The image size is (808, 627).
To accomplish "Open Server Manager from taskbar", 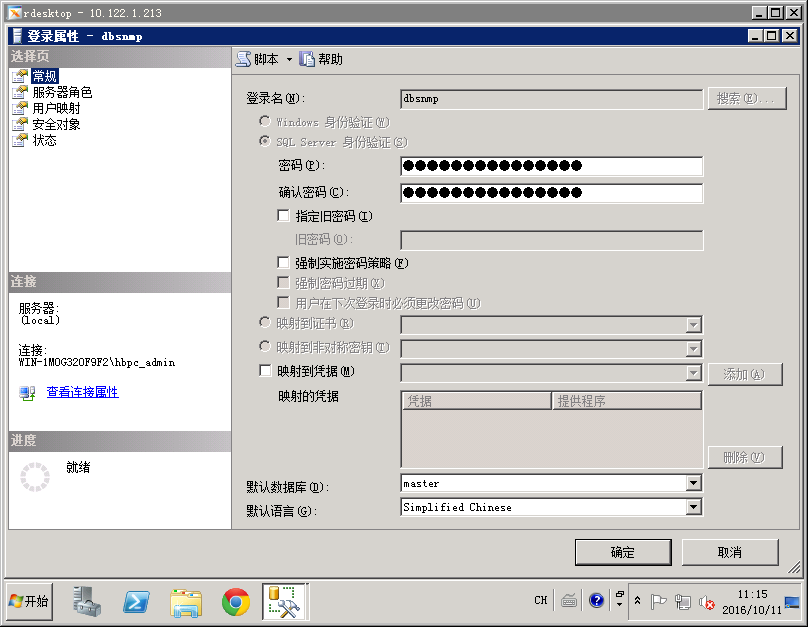I will point(87,601).
